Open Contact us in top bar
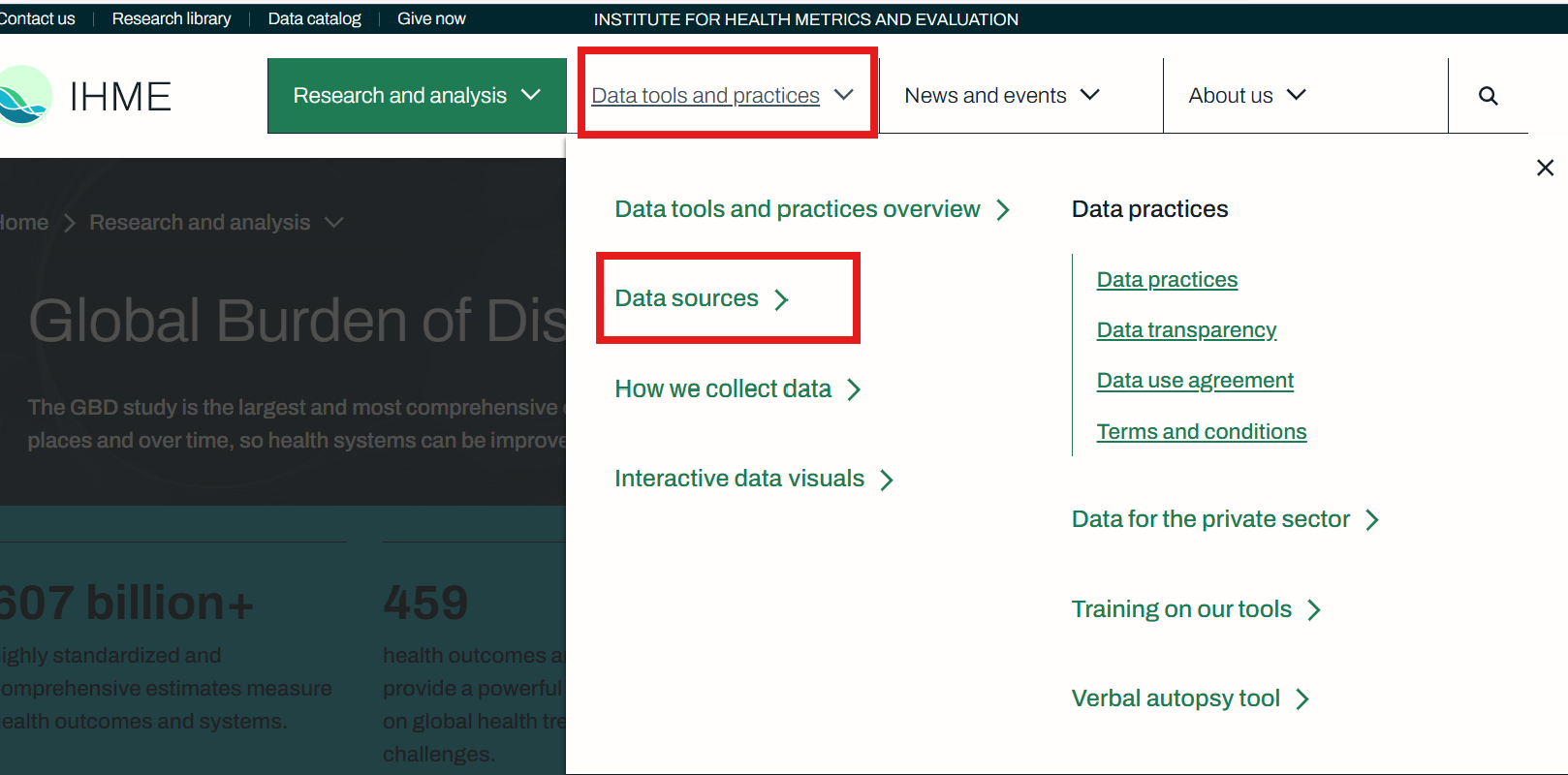This screenshot has width=1568, height=775. point(37,18)
